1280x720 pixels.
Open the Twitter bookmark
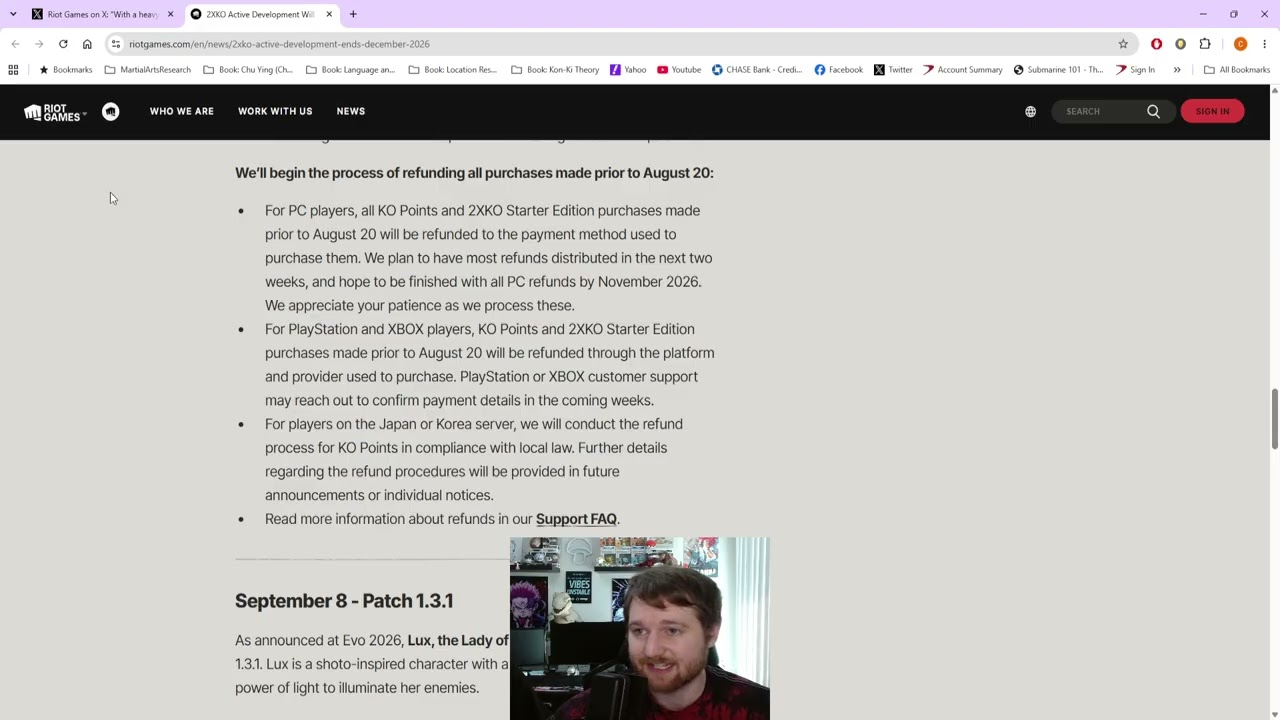[x=893, y=70]
